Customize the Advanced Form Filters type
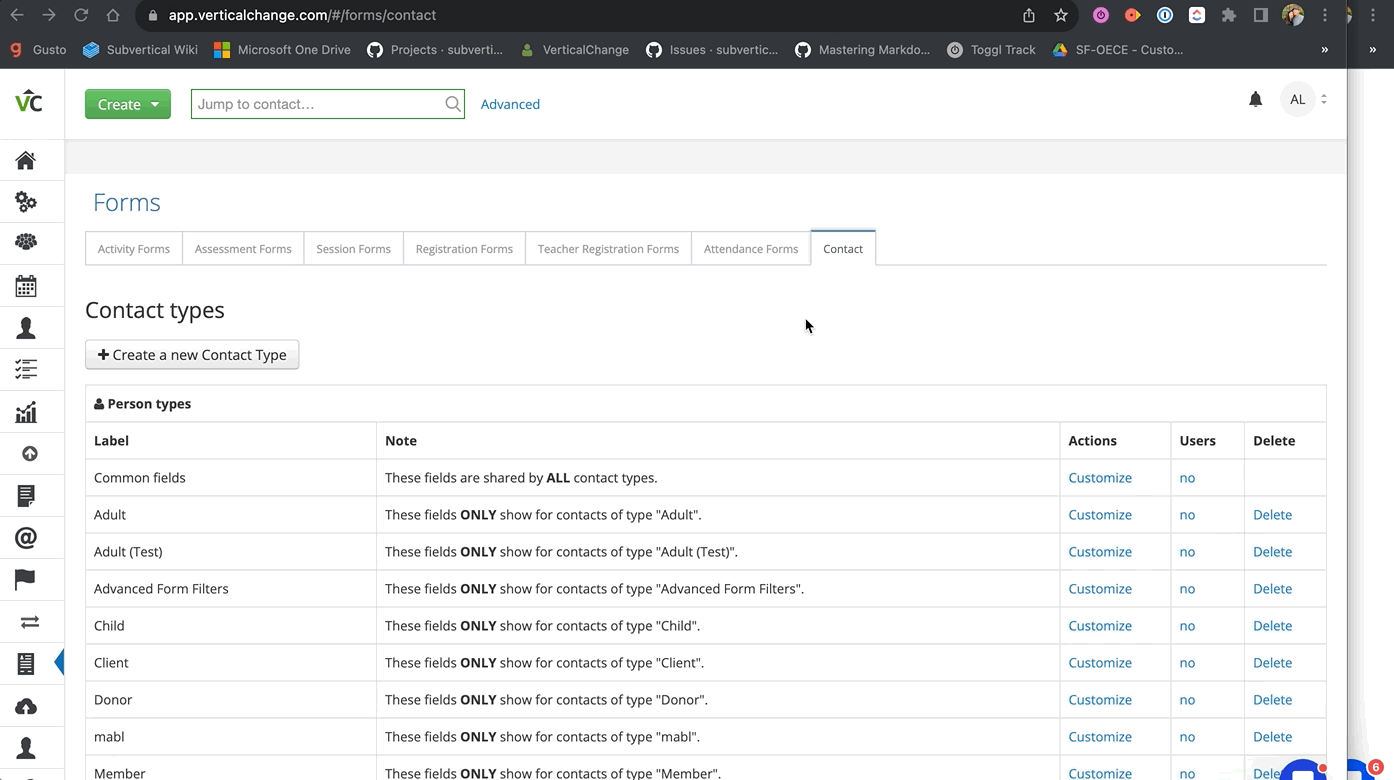The height and width of the screenshot is (780, 1394). click(x=1100, y=589)
